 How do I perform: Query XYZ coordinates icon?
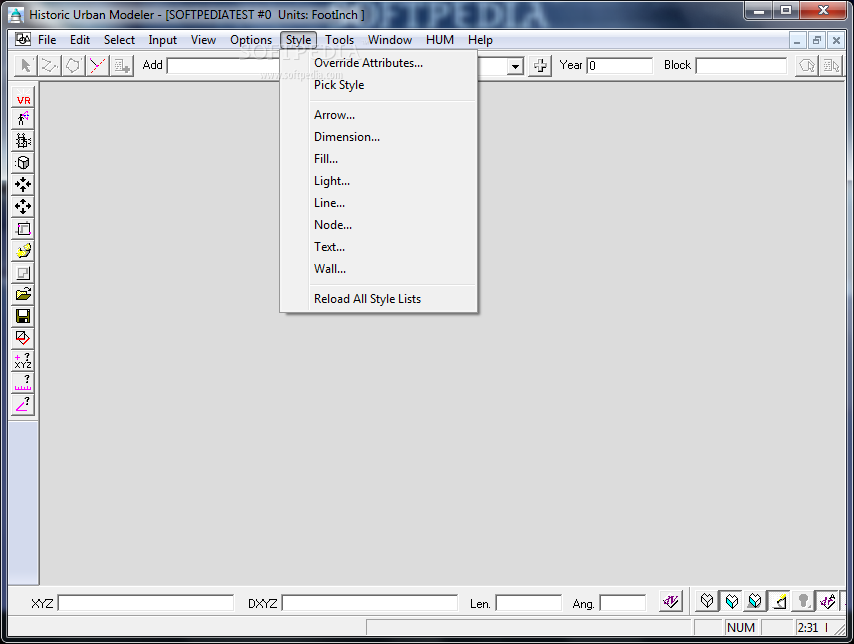(x=23, y=361)
